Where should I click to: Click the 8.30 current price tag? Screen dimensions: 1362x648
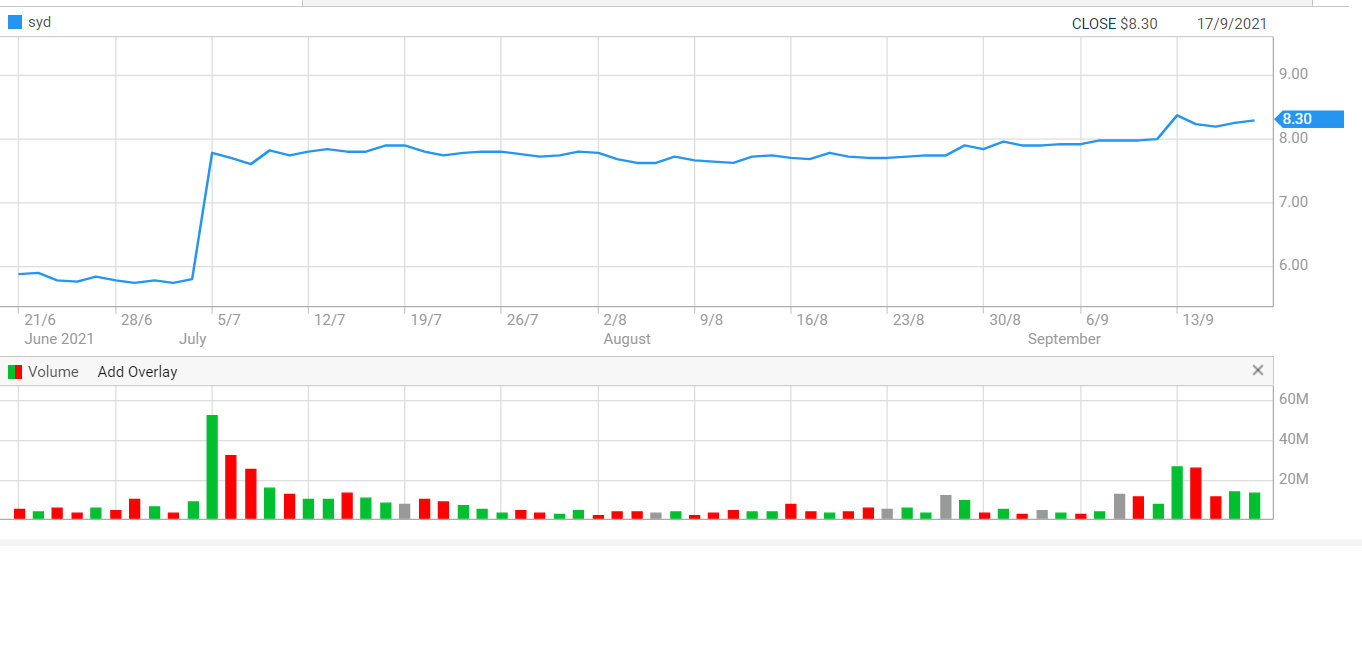pyautogui.click(x=1310, y=119)
